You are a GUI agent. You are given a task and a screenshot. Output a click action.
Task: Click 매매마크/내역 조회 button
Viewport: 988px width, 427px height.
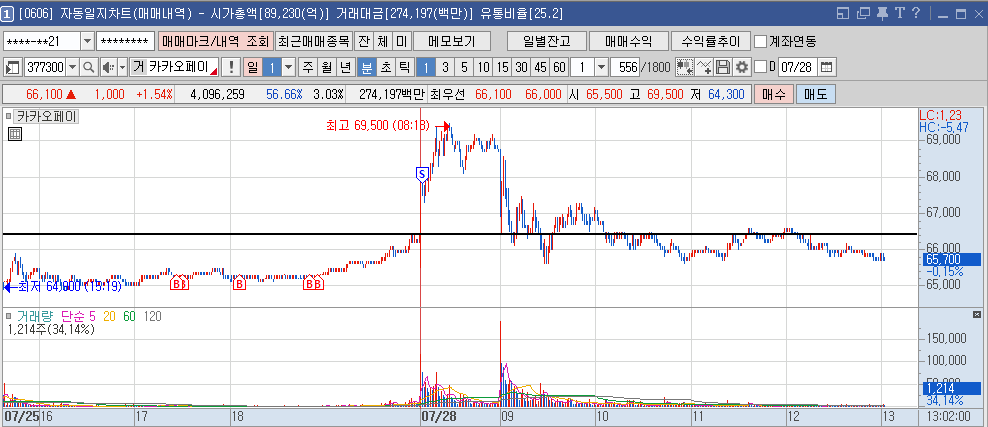(x=215, y=42)
